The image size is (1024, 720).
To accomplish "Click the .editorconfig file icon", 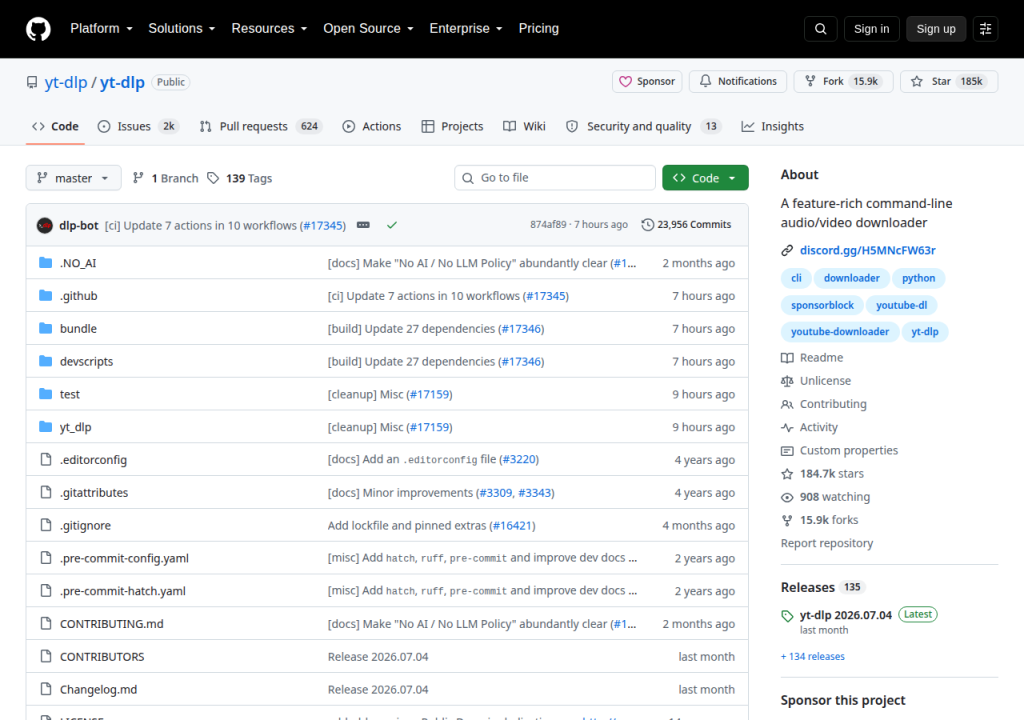I will [x=45, y=459].
